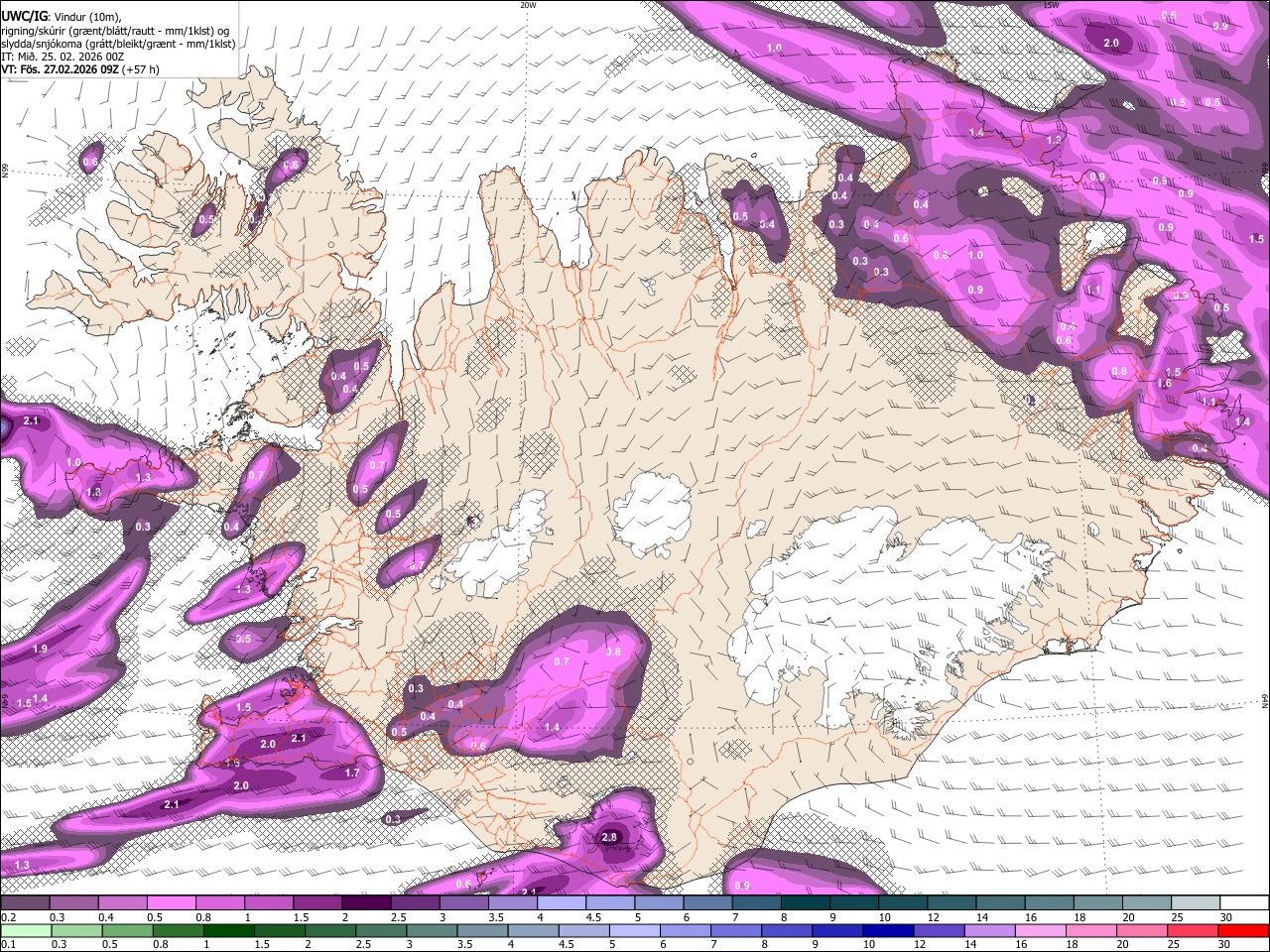Click the "(+57 h)" forecast offset text
The width and height of the screenshot is (1270, 952).
142,70
